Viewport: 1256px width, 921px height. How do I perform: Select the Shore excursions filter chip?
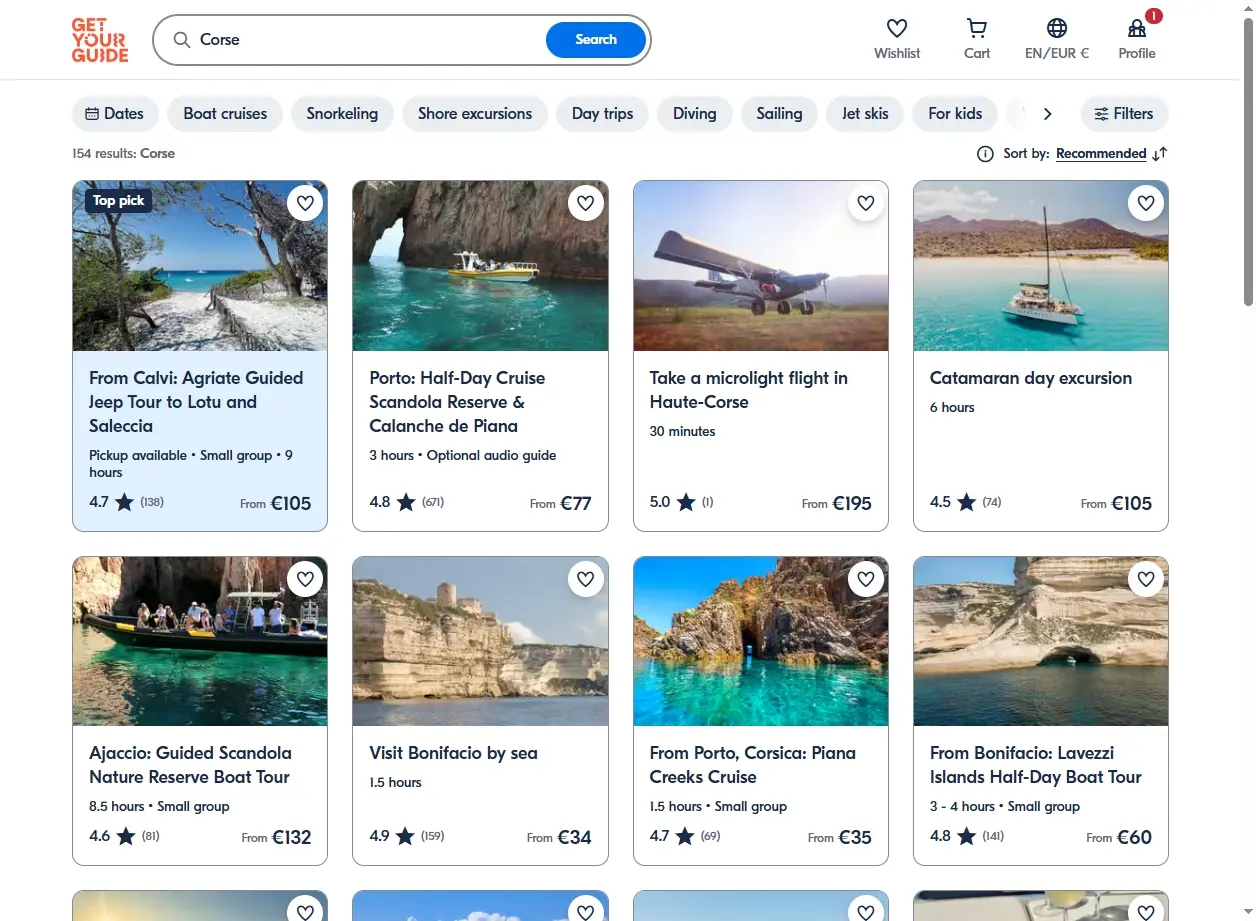tap(475, 114)
